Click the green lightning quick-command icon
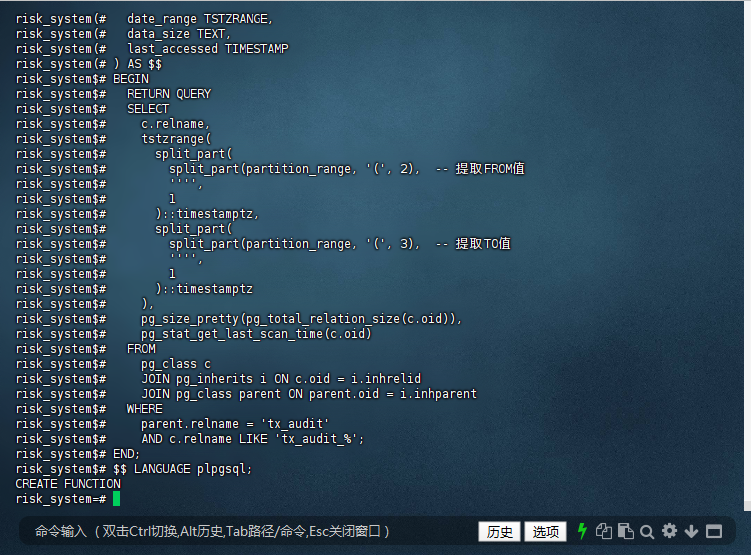Screen dimensions: 751x555 [582, 531]
